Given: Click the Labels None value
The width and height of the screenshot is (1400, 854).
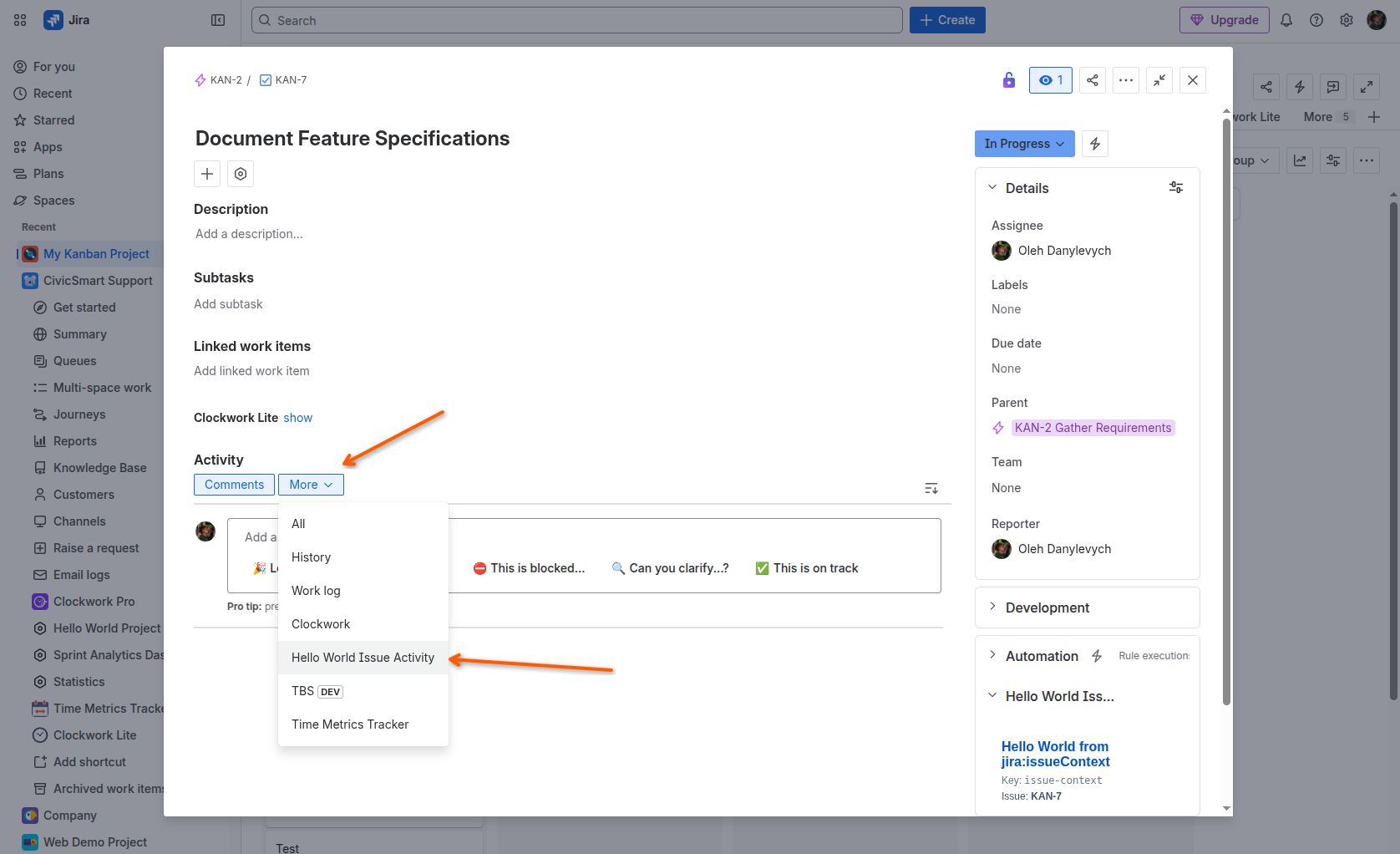Looking at the screenshot, I should click(x=1006, y=309).
